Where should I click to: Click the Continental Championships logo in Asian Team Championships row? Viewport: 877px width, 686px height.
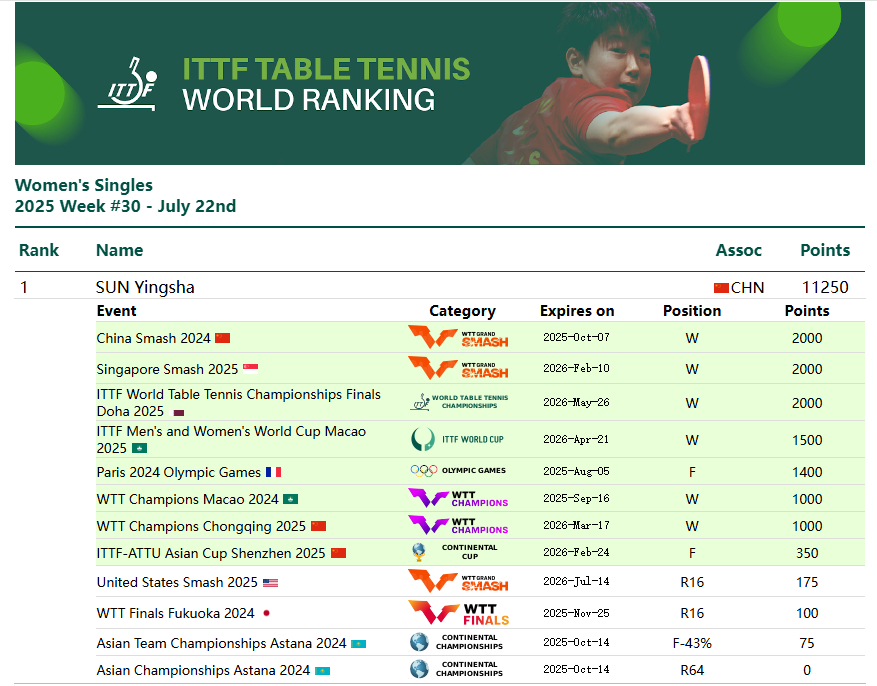(456, 642)
